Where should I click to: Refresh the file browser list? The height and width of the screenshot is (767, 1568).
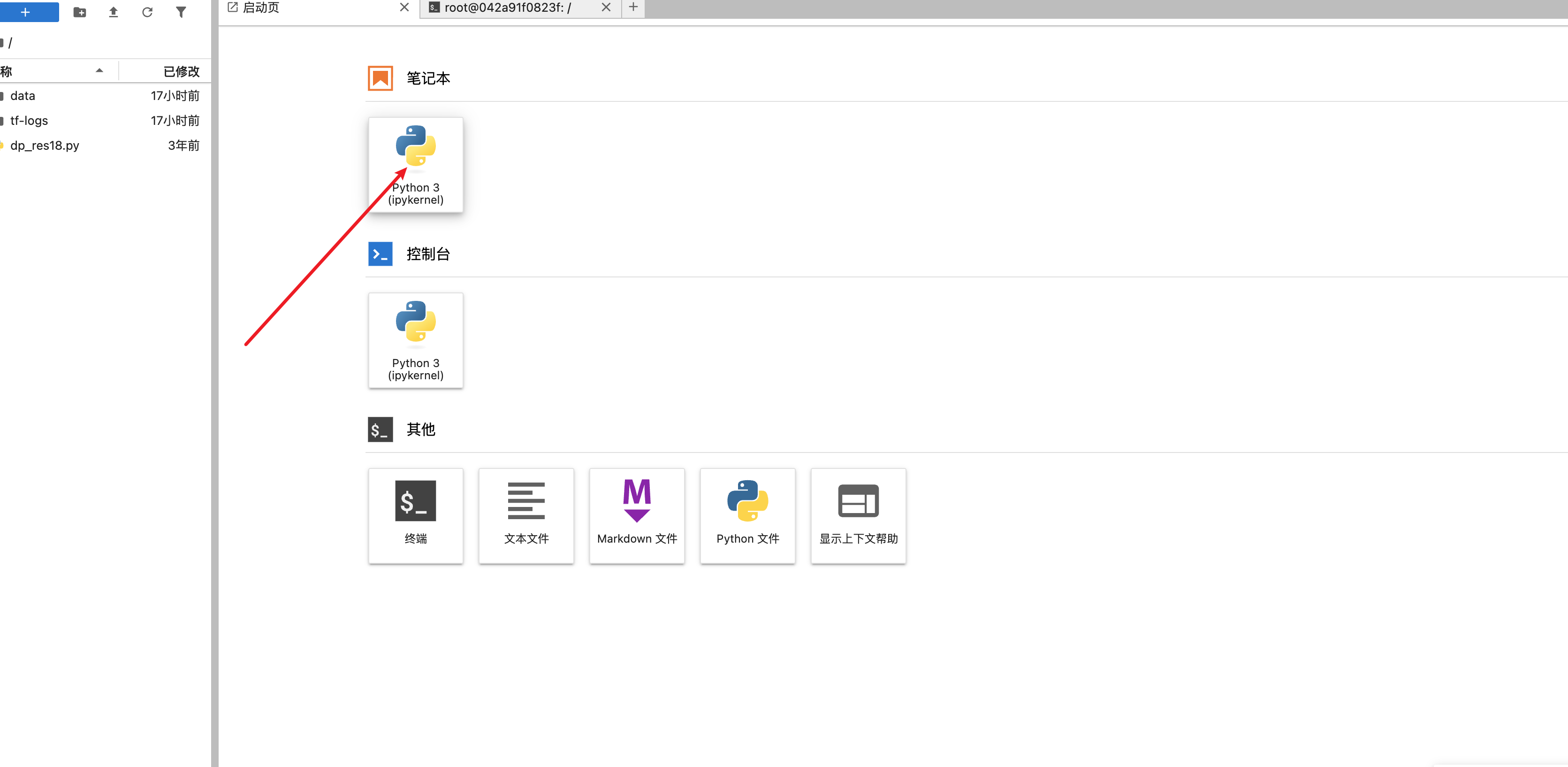point(147,12)
